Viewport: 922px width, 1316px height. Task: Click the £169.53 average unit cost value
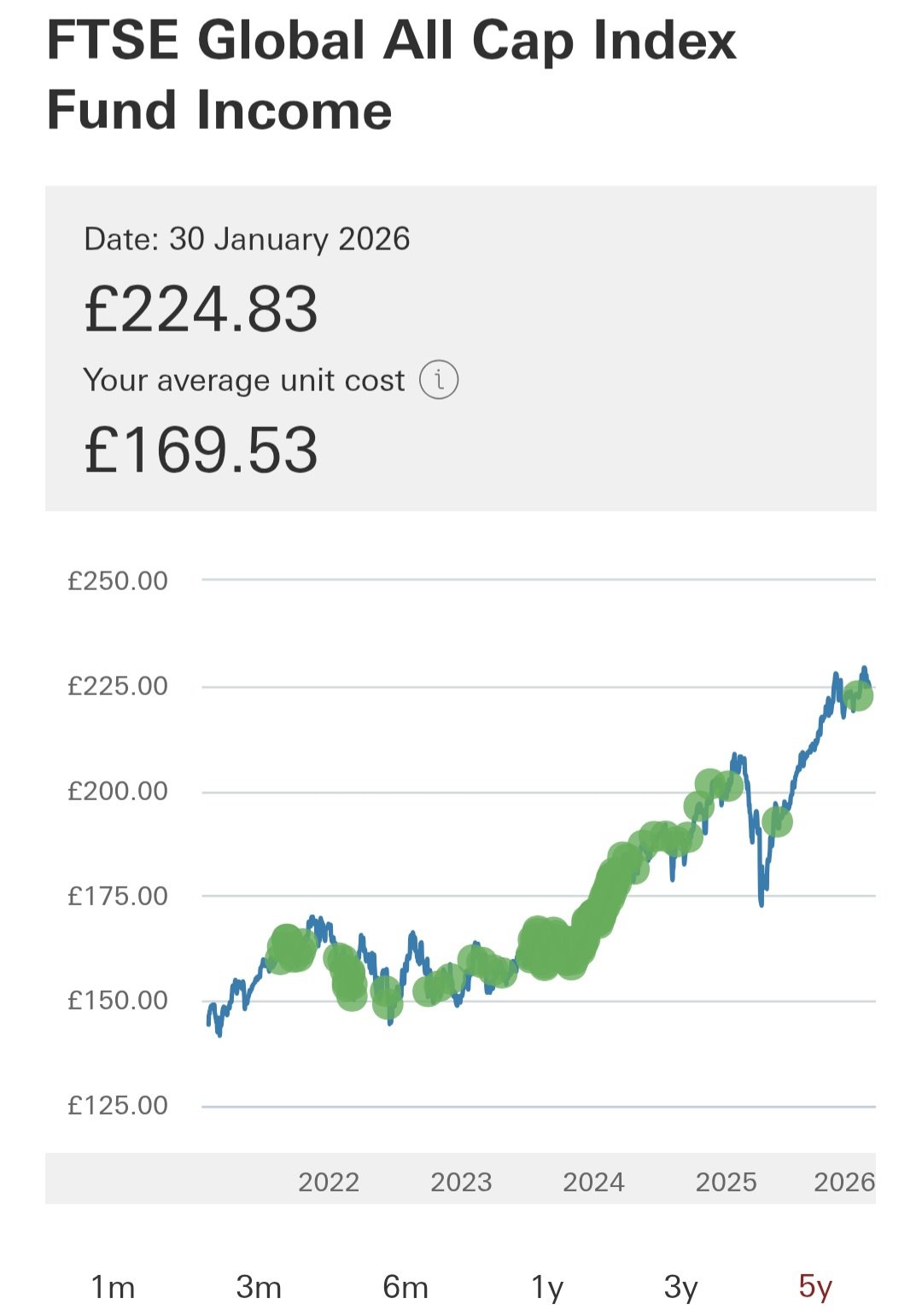click(x=201, y=450)
